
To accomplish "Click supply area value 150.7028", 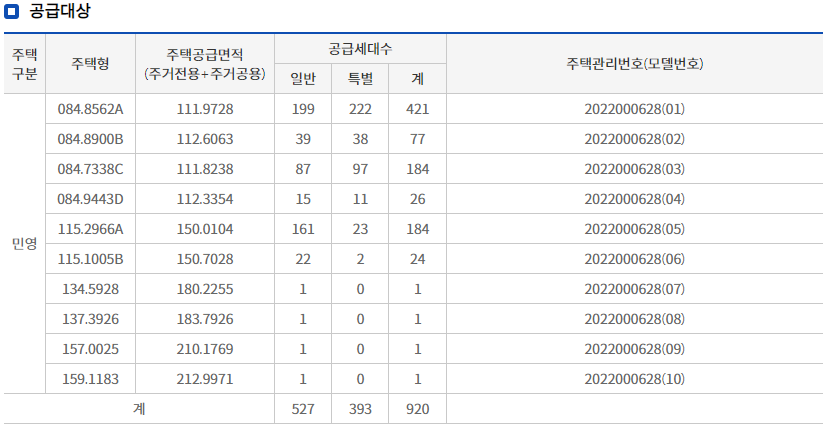I will (x=205, y=259).
